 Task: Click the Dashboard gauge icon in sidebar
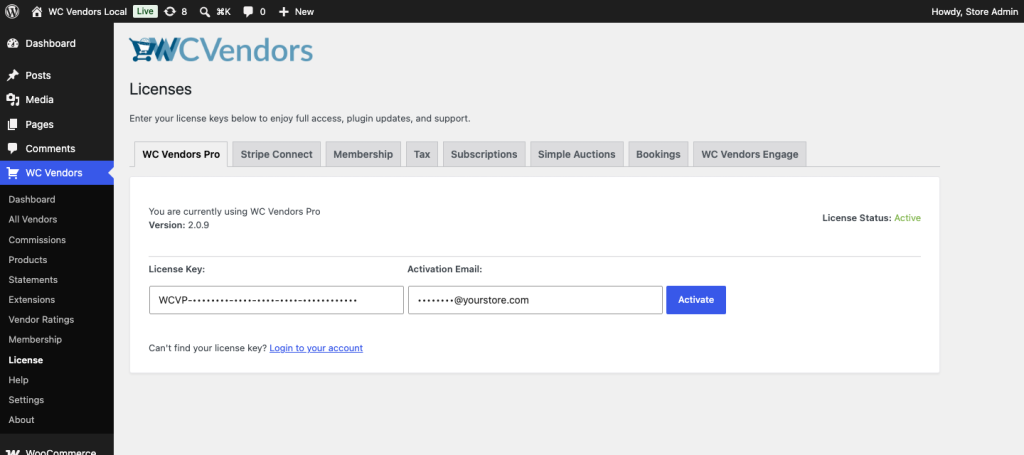coord(12,44)
